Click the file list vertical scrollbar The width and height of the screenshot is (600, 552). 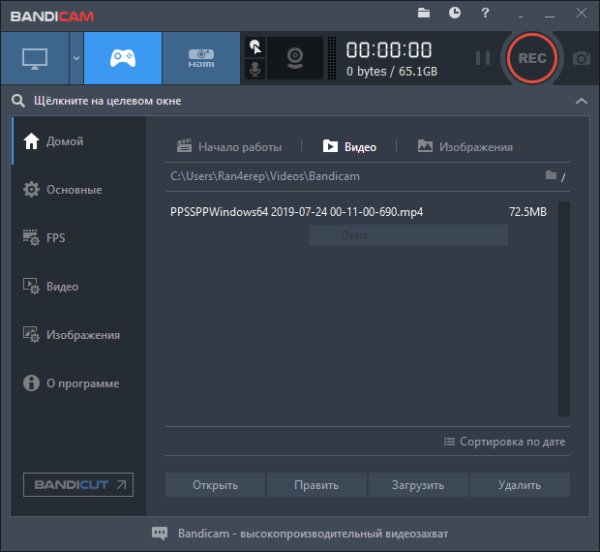coord(564,308)
